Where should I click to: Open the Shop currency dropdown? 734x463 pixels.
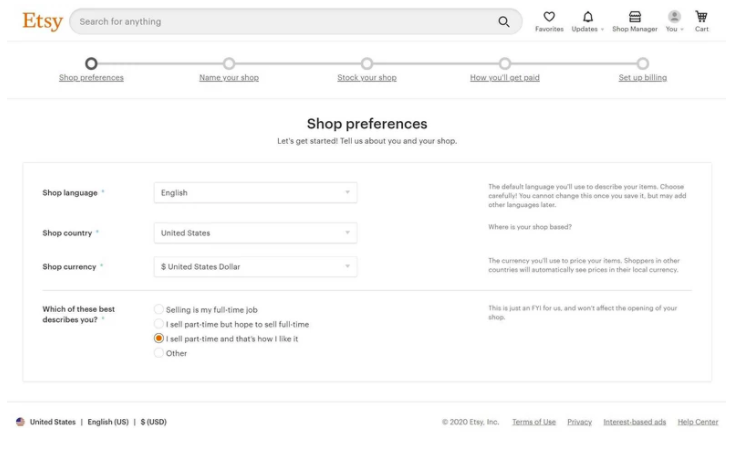(256, 266)
